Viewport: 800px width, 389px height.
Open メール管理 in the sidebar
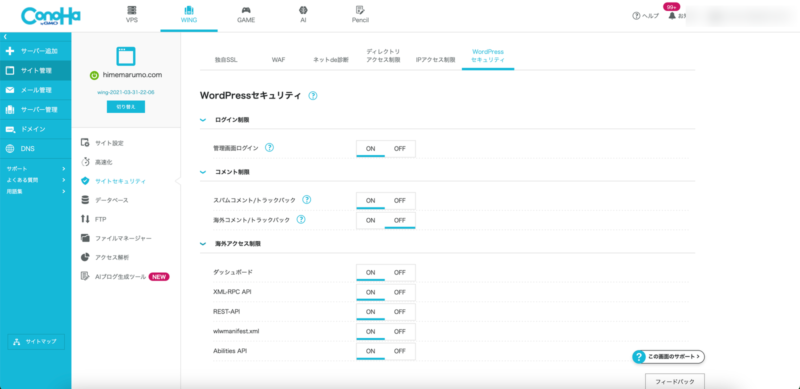[36, 90]
